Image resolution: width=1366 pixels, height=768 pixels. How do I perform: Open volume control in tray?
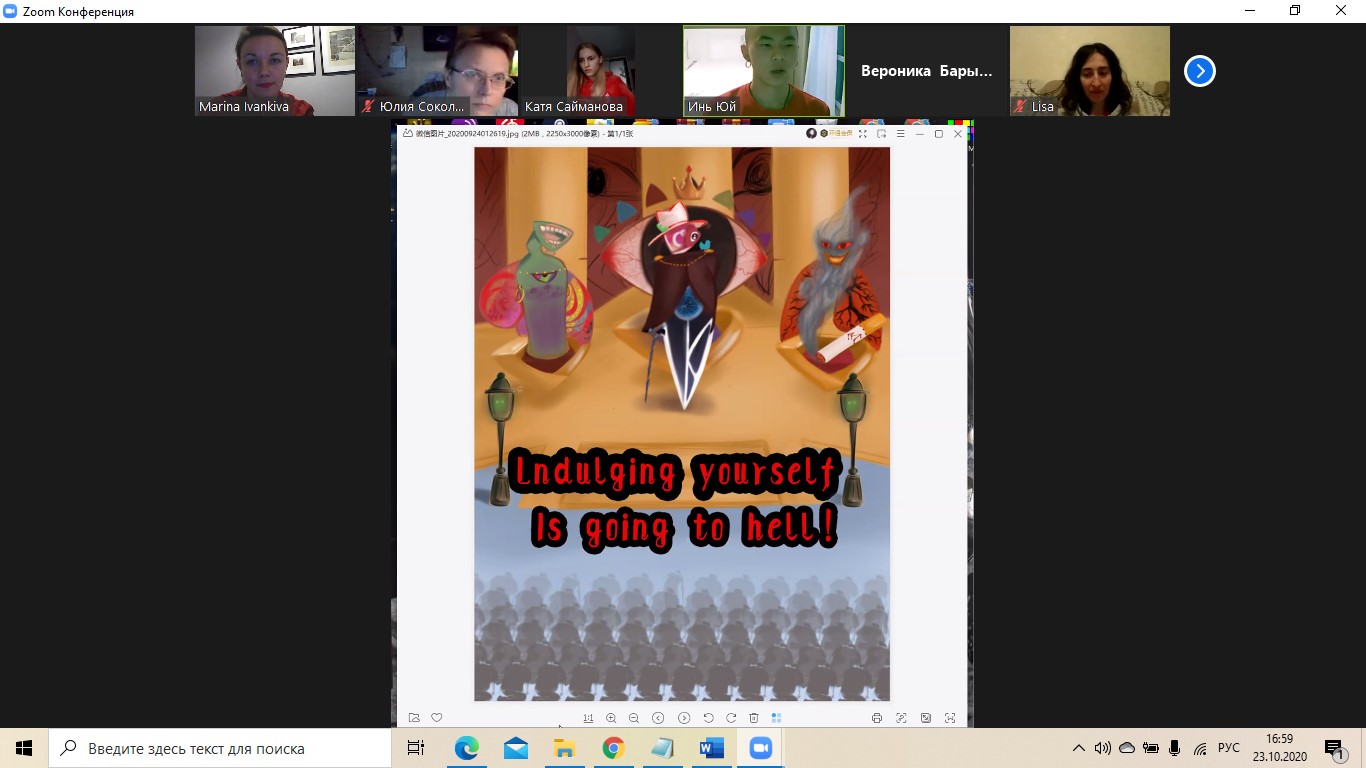point(1102,748)
